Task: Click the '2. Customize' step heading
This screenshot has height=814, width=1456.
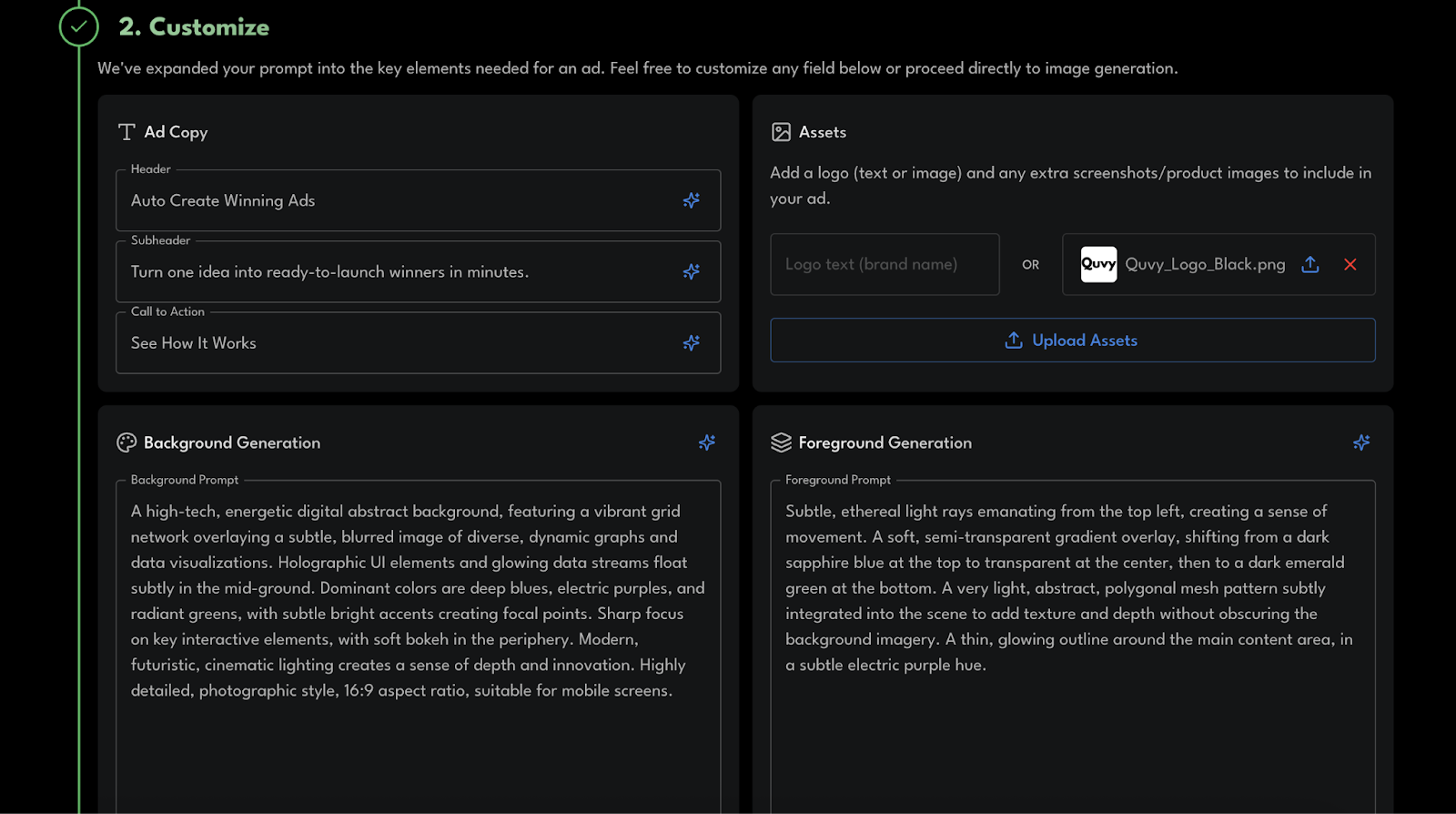Action: (194, 27)
